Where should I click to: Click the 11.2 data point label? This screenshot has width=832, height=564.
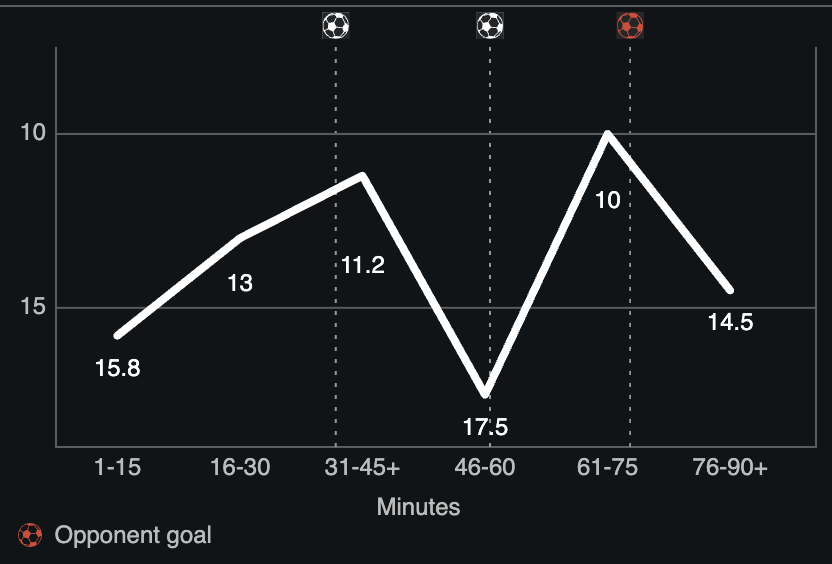click(362, 266)
